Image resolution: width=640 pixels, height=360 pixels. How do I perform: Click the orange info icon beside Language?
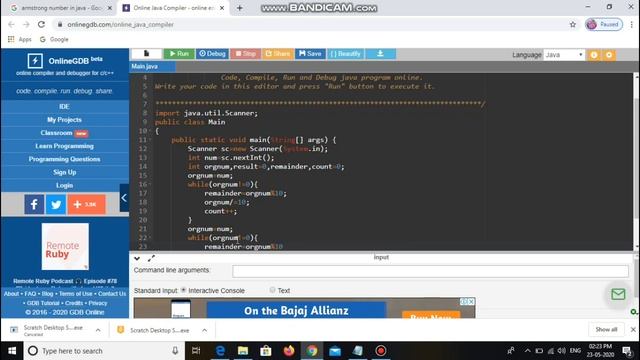tap(594, 55)
